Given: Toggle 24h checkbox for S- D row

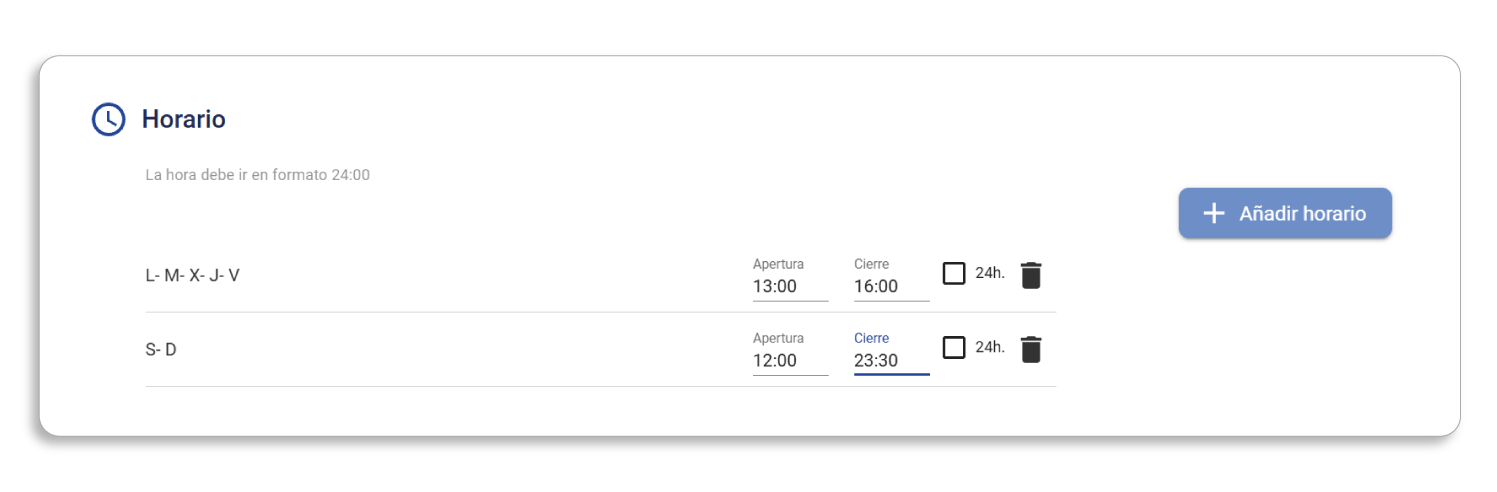Looking at the screenshot, I should [954, 347].
